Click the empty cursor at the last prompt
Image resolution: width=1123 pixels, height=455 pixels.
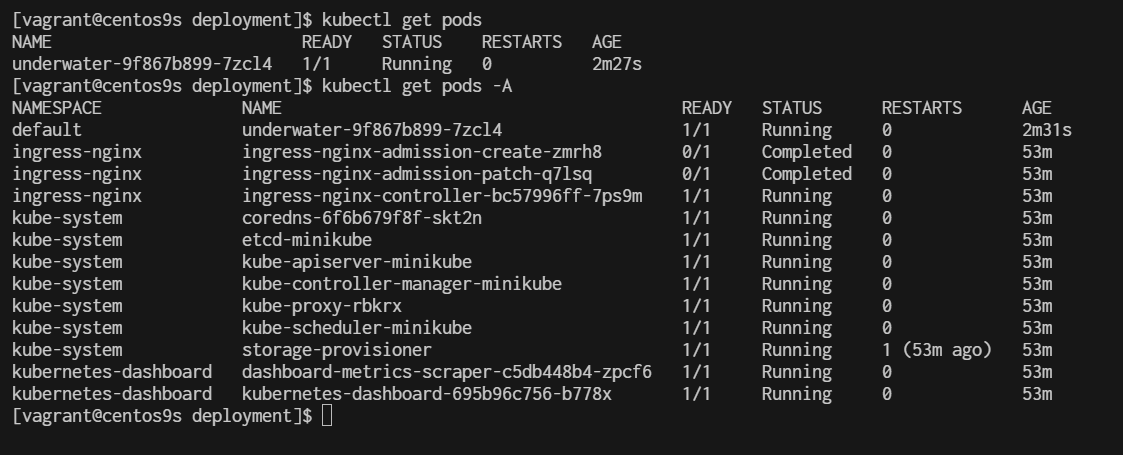327,416
